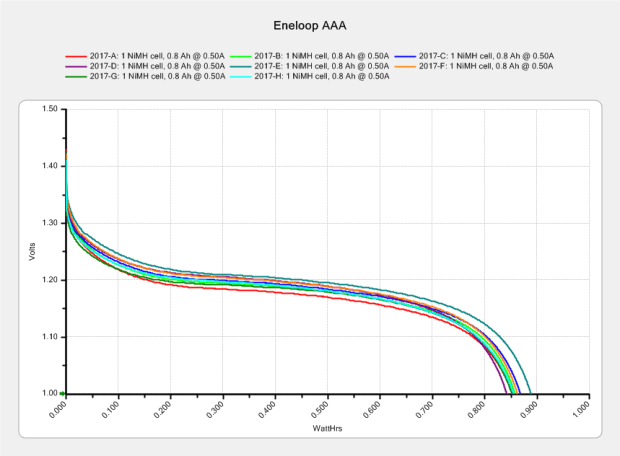Click the 0.900 x-axis tick label
The height and width of the screenshot is (456, 620).
click(x=529, y=409)
